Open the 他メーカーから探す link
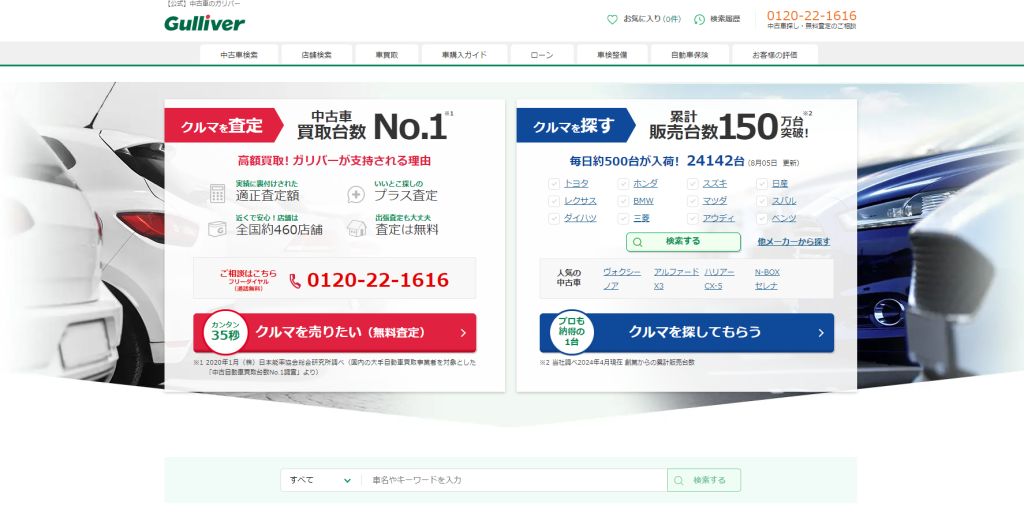1024x517 pixels. tap(793, 242)
